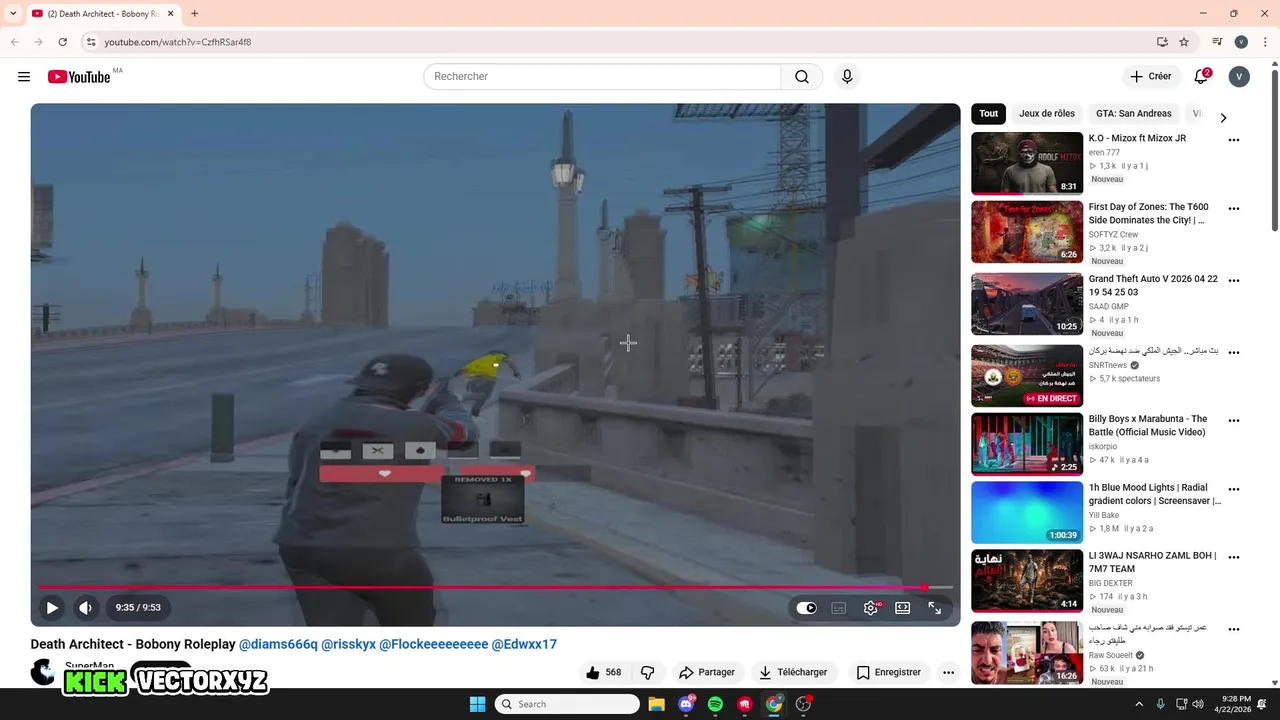Open options for Billy Boys x Marabunta
1280x720 pixels.
[1233, 422]
